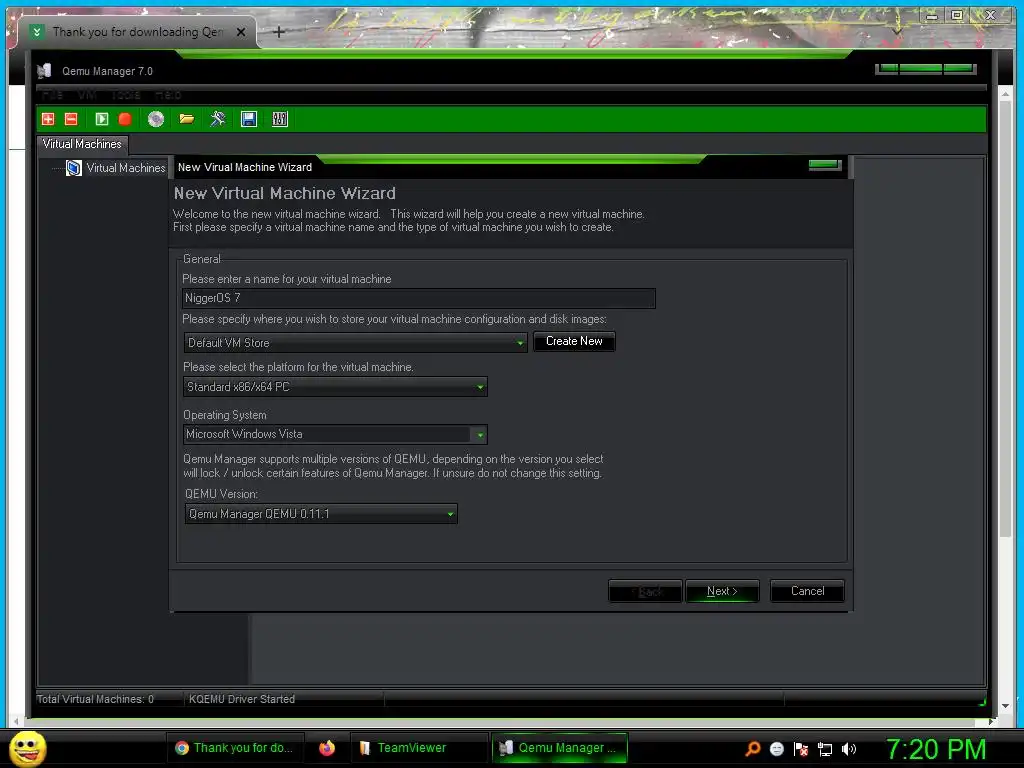The image size is (1024, 768).
Task: Click the round white face tray icon
Action: [x=776, y=749]
